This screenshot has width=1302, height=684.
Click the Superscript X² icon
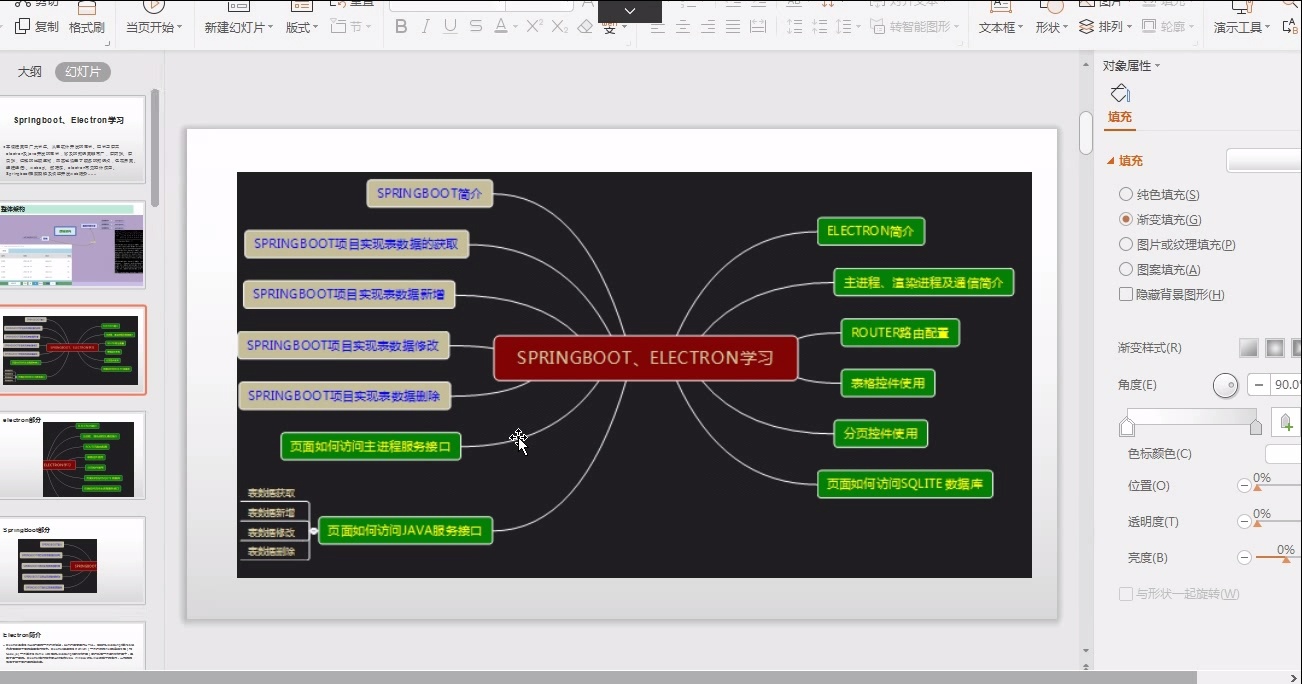[533, 27]
